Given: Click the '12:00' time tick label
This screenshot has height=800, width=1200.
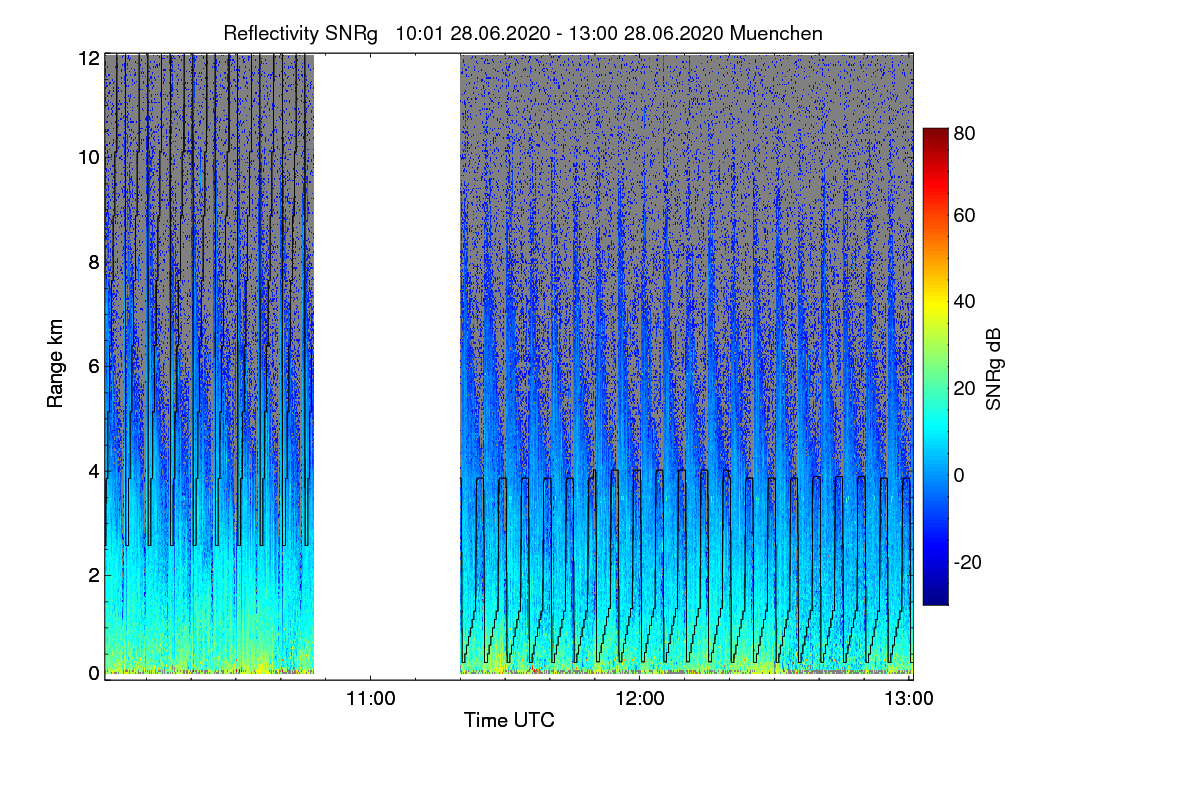Looking at the screenshot, I should [x=640, y=698].
